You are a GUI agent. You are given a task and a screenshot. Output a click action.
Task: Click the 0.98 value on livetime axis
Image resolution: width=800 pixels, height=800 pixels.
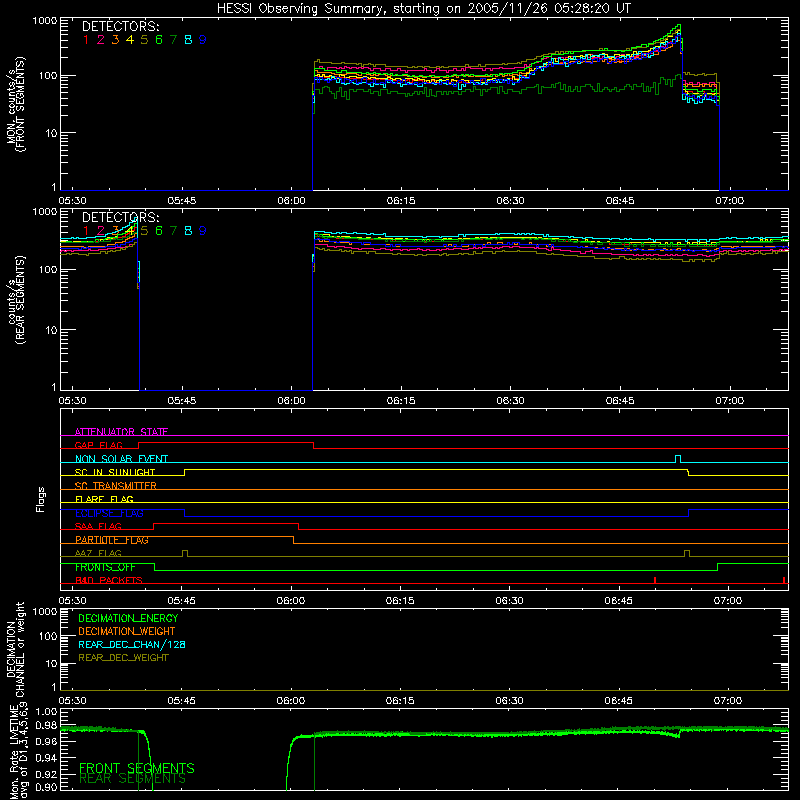[46, 726]
